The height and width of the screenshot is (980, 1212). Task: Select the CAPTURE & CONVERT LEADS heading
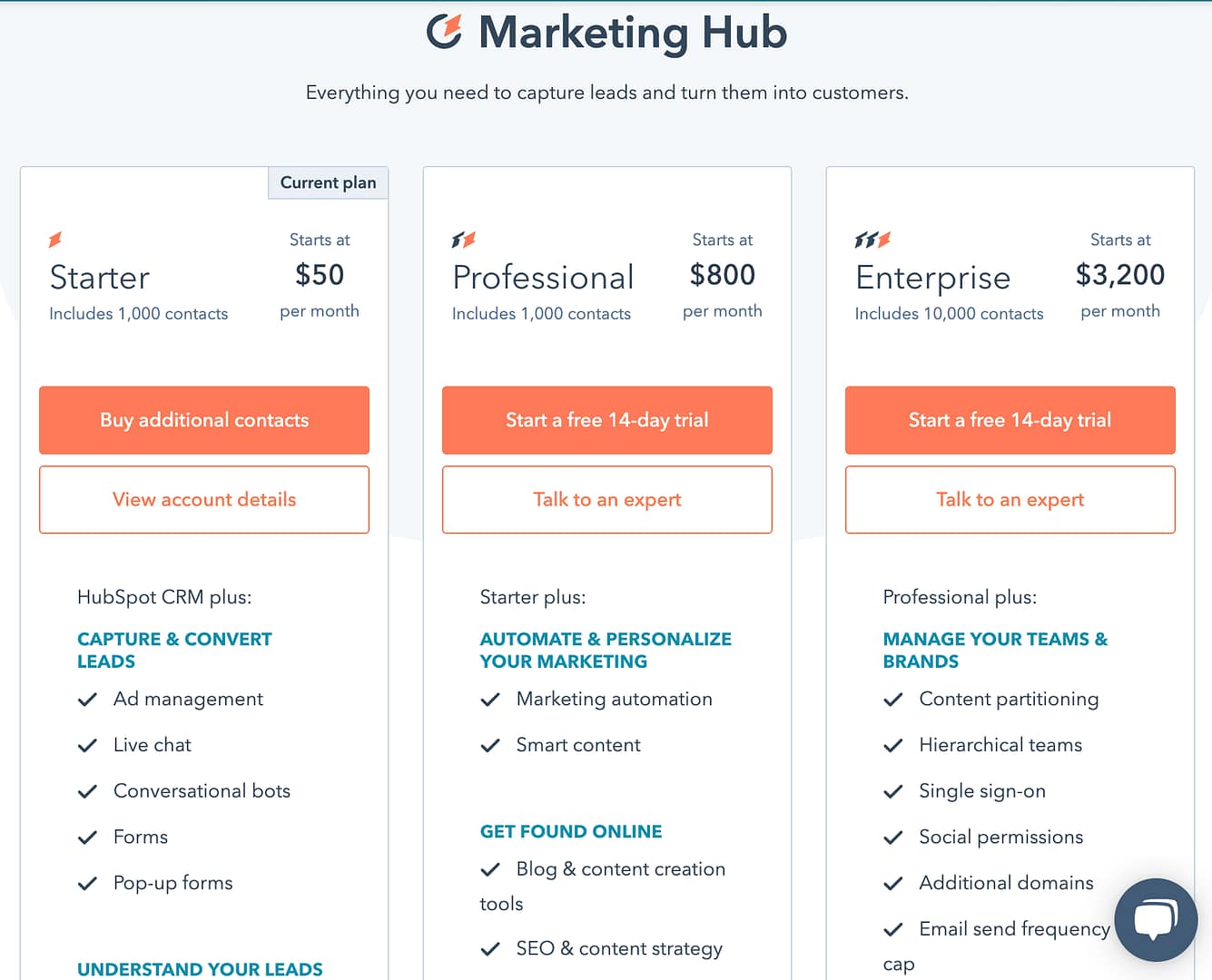174,650
